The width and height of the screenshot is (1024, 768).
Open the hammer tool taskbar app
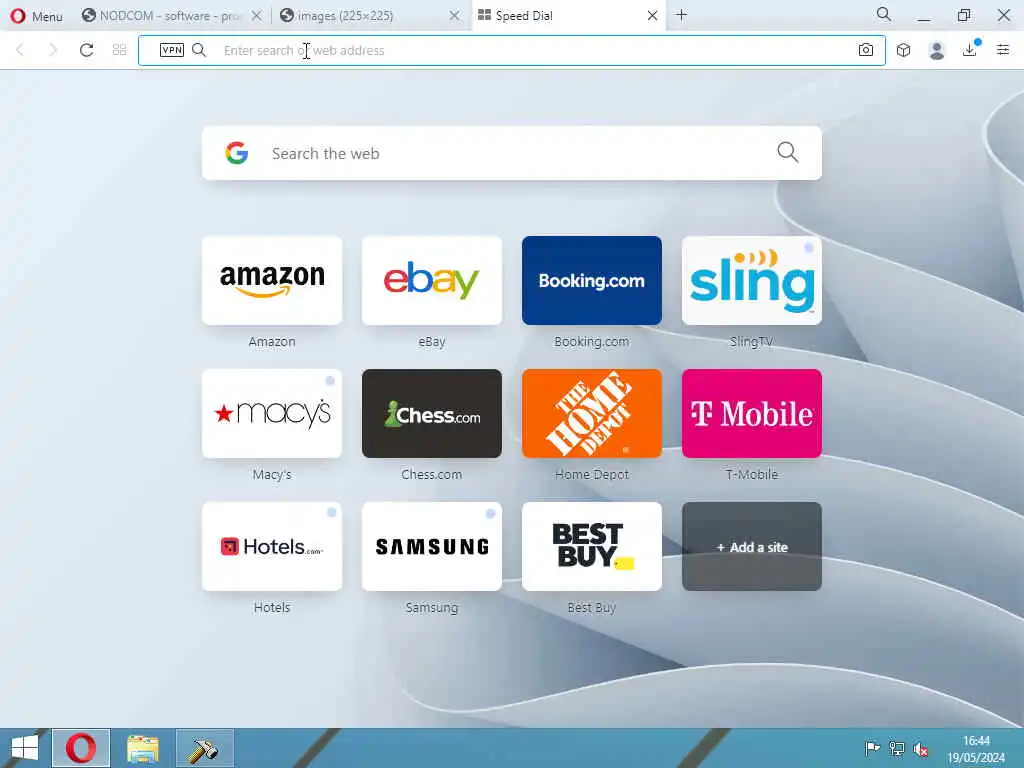click(204, 748)
